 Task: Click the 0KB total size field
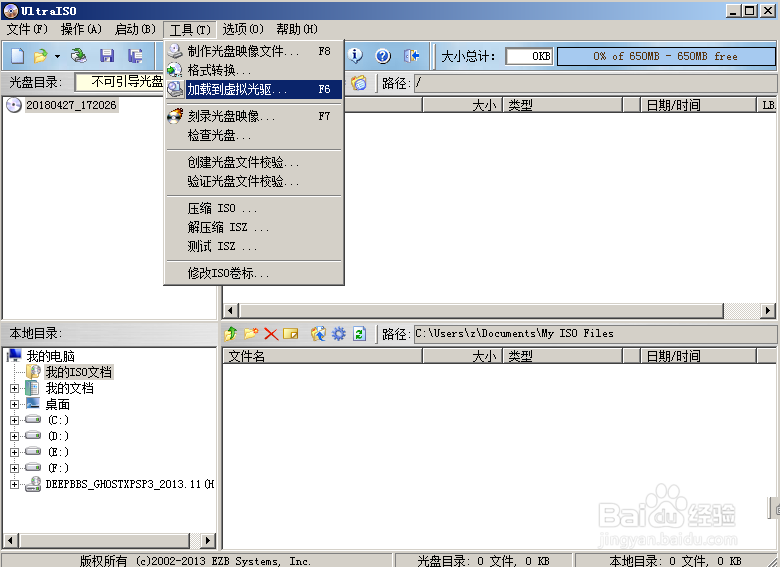(529, 56)
